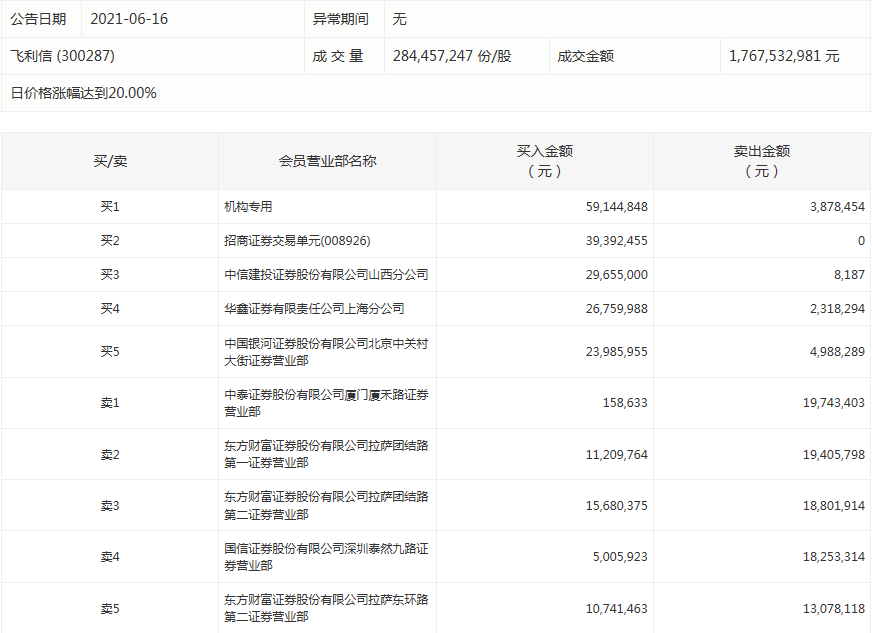Click 国信证券 深圳泰然九路证券营业部 name
This screenshot has width=873, height=633.
click(326, 557)
